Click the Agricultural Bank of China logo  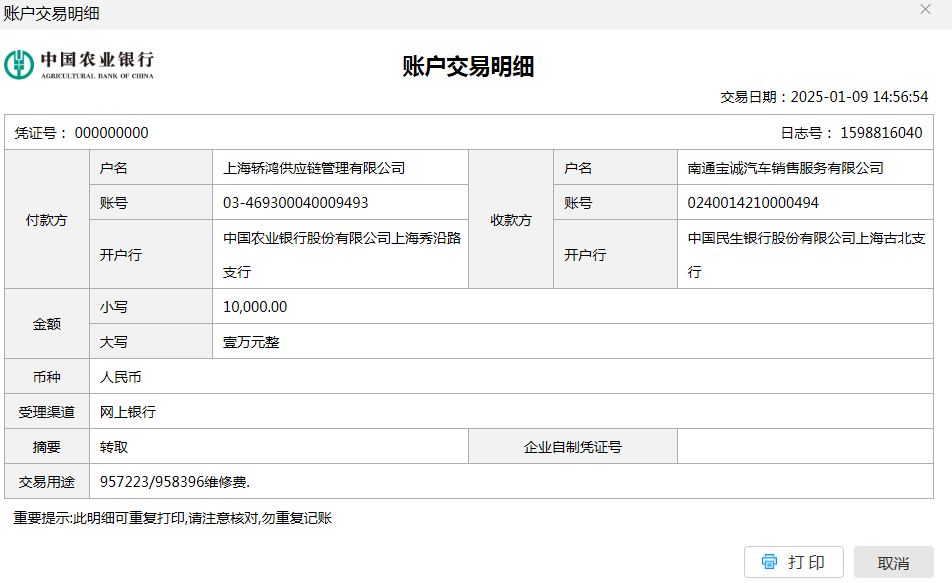(80, 65)
